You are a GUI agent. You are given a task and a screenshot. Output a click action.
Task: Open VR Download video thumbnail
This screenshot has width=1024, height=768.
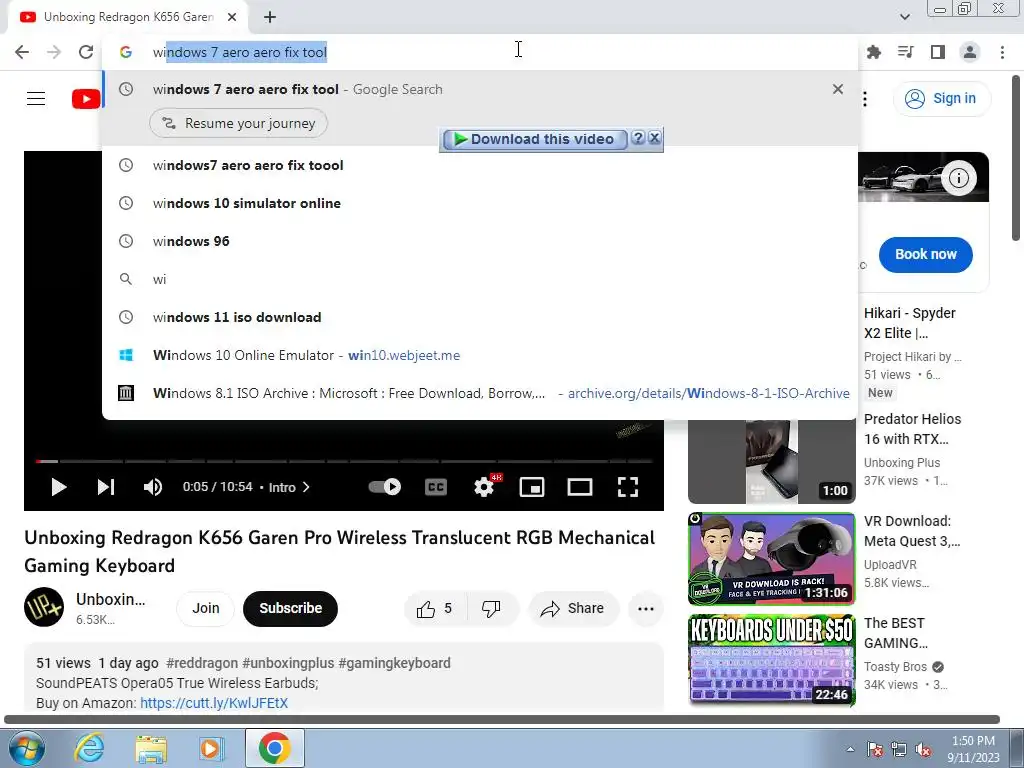(x=771, y=559)
